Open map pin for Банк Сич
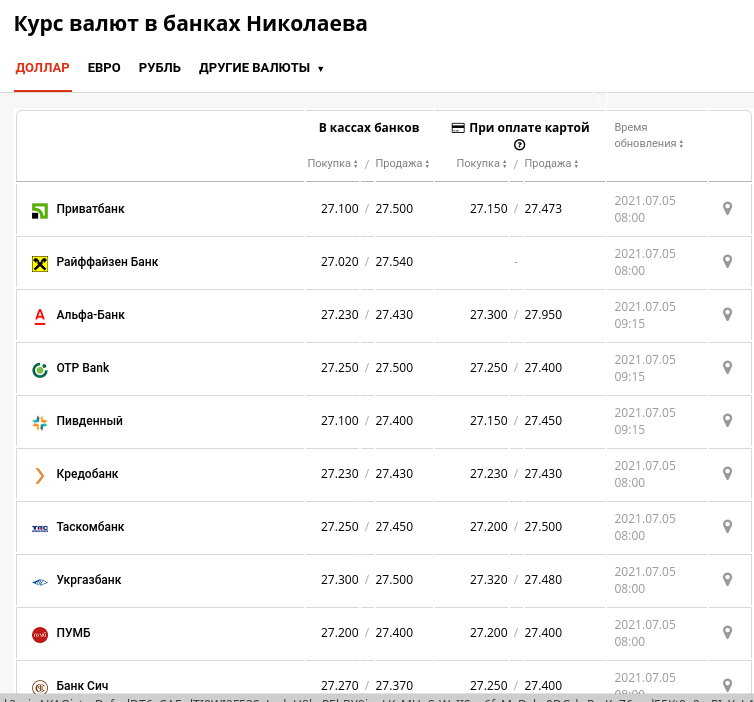Viewport: 754px width, 702px height. click(x=728, y=685)
